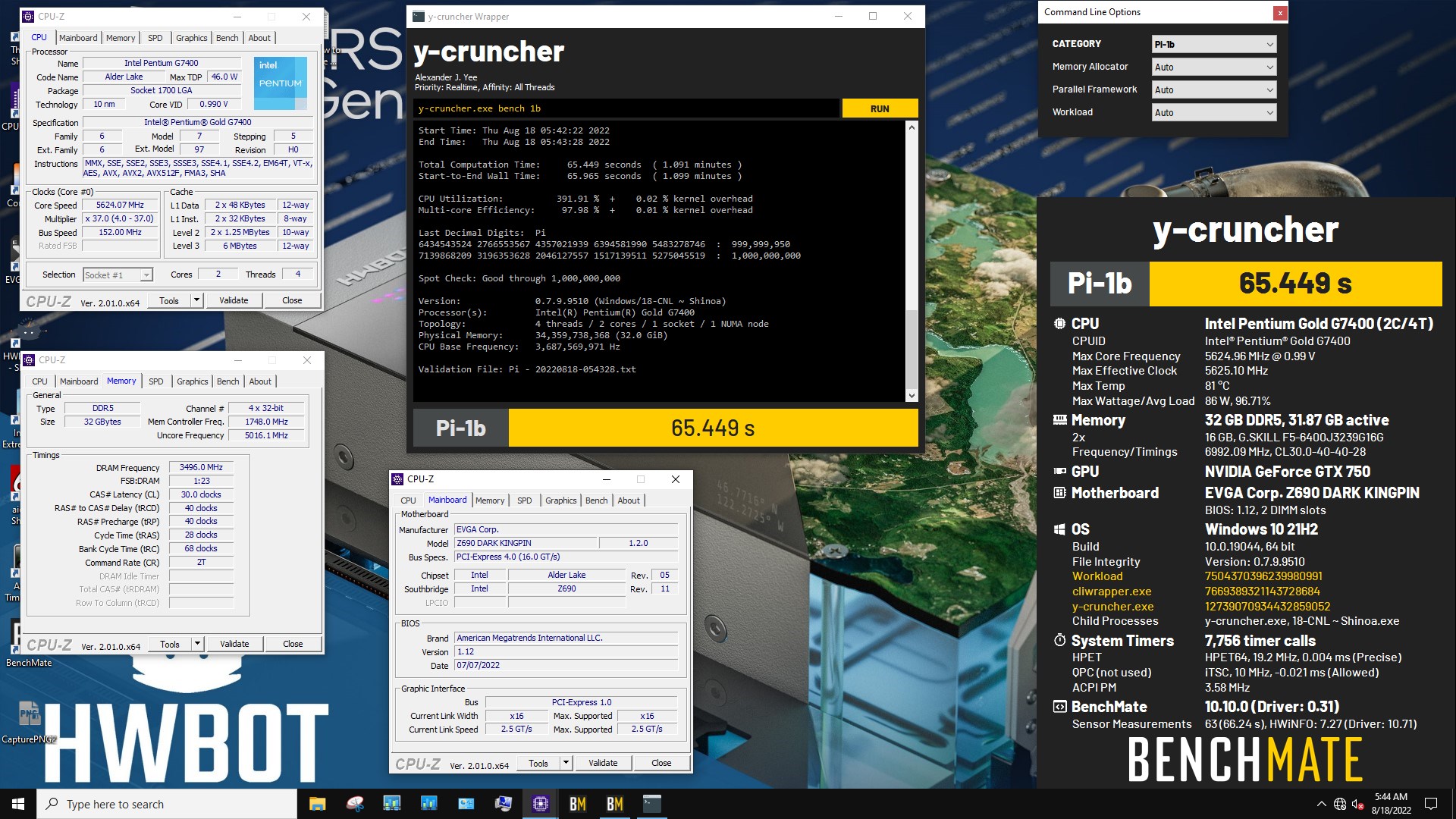Click the yellow Workload entry in BenchMate
The image size is (1456, 819).
click(1097, 576)
